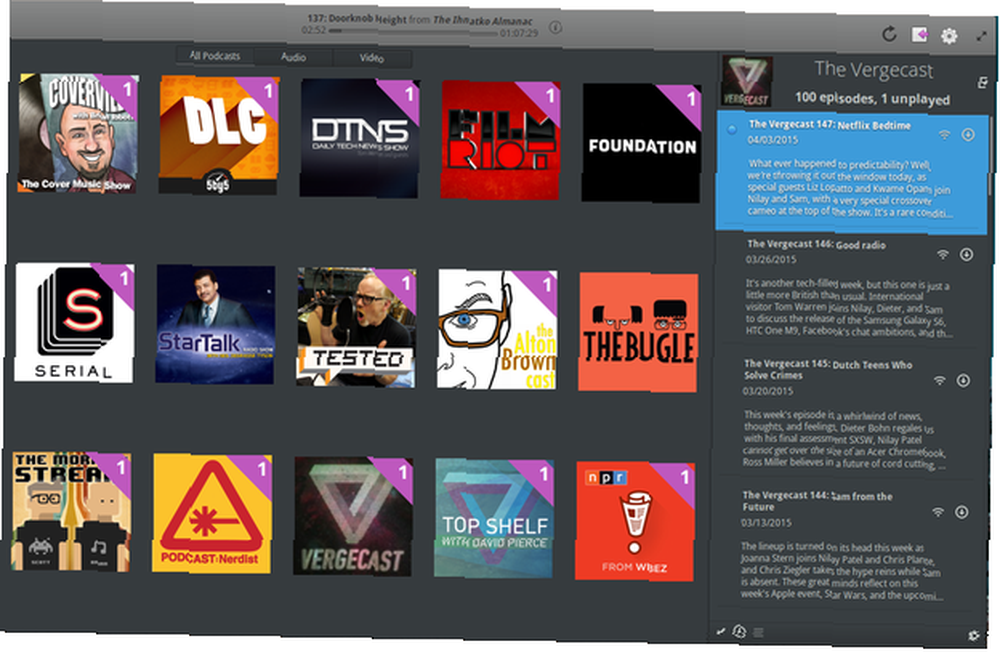This screenshot has height=652, width=1000.
Task: Click the import podcasts icon with purple arrow
Action: [919, 34]
